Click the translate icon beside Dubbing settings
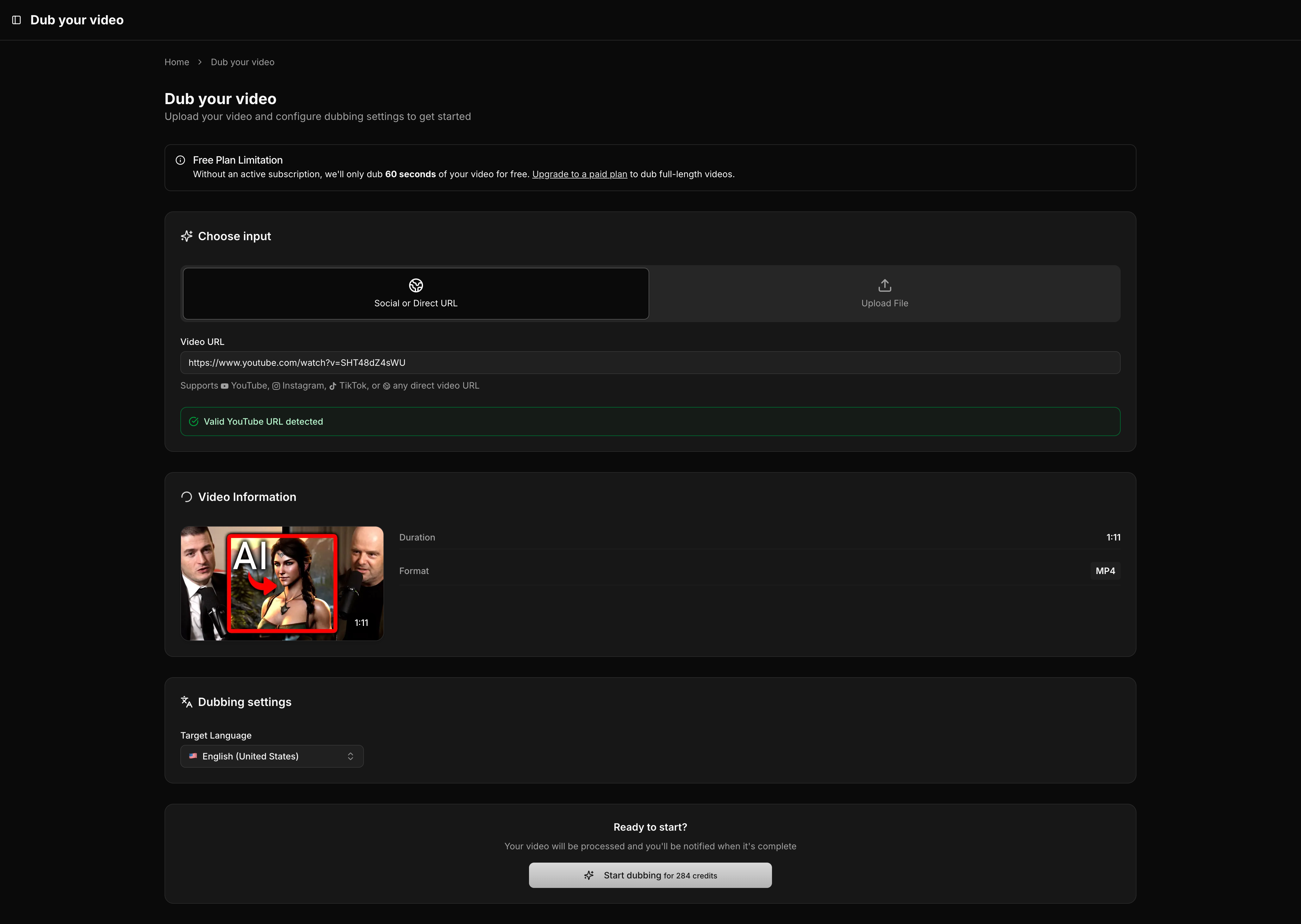 187,702
